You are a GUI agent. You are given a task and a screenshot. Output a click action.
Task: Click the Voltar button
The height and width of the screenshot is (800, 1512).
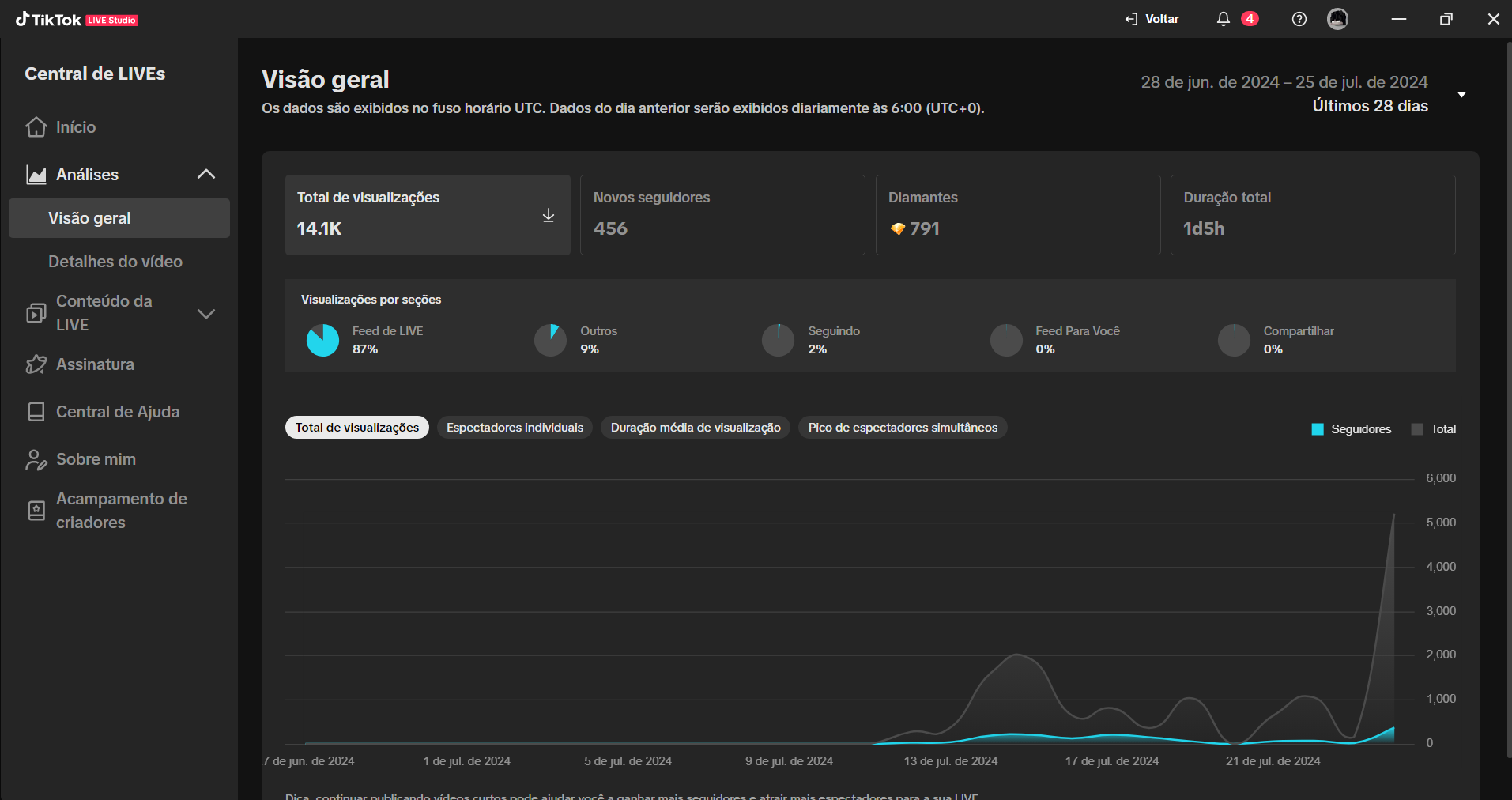click(x=1152, y=19)
